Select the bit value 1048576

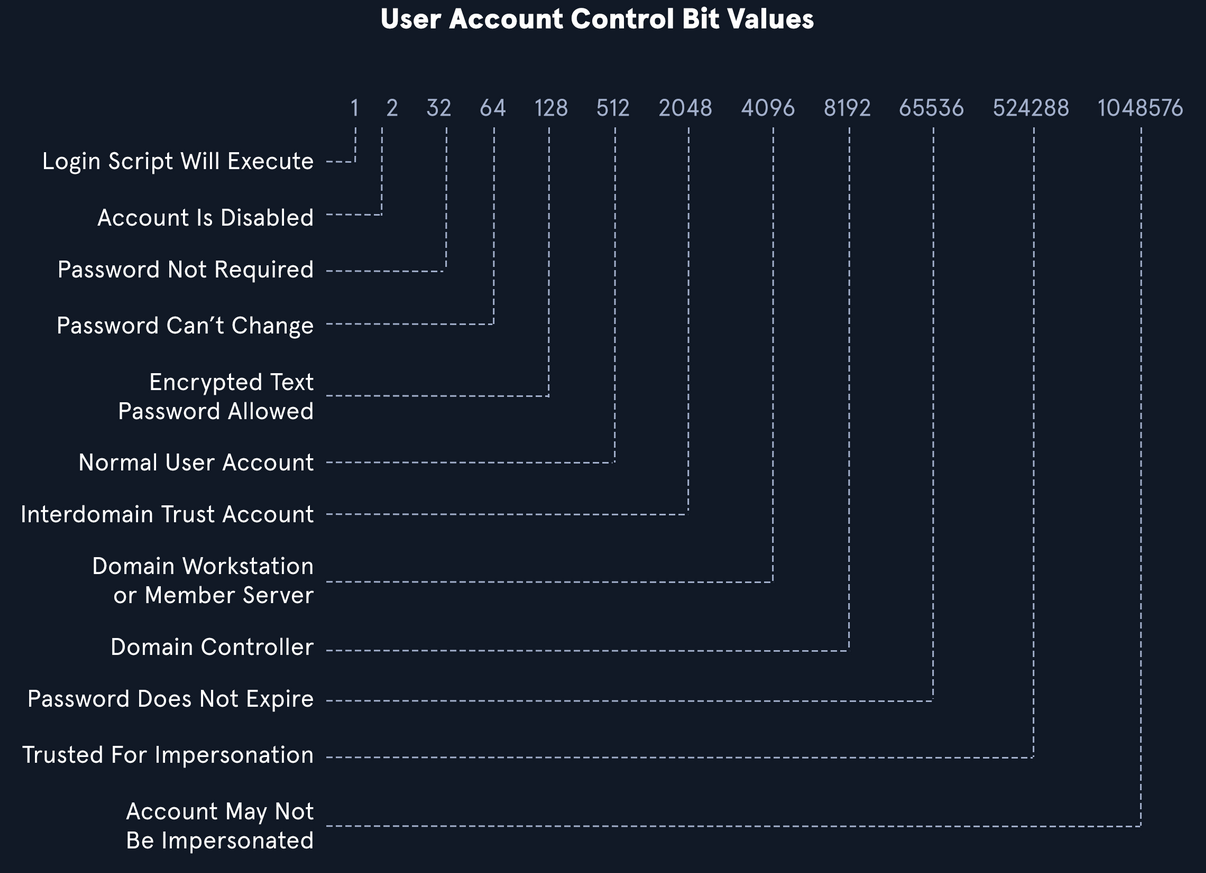coord(1140,108)
